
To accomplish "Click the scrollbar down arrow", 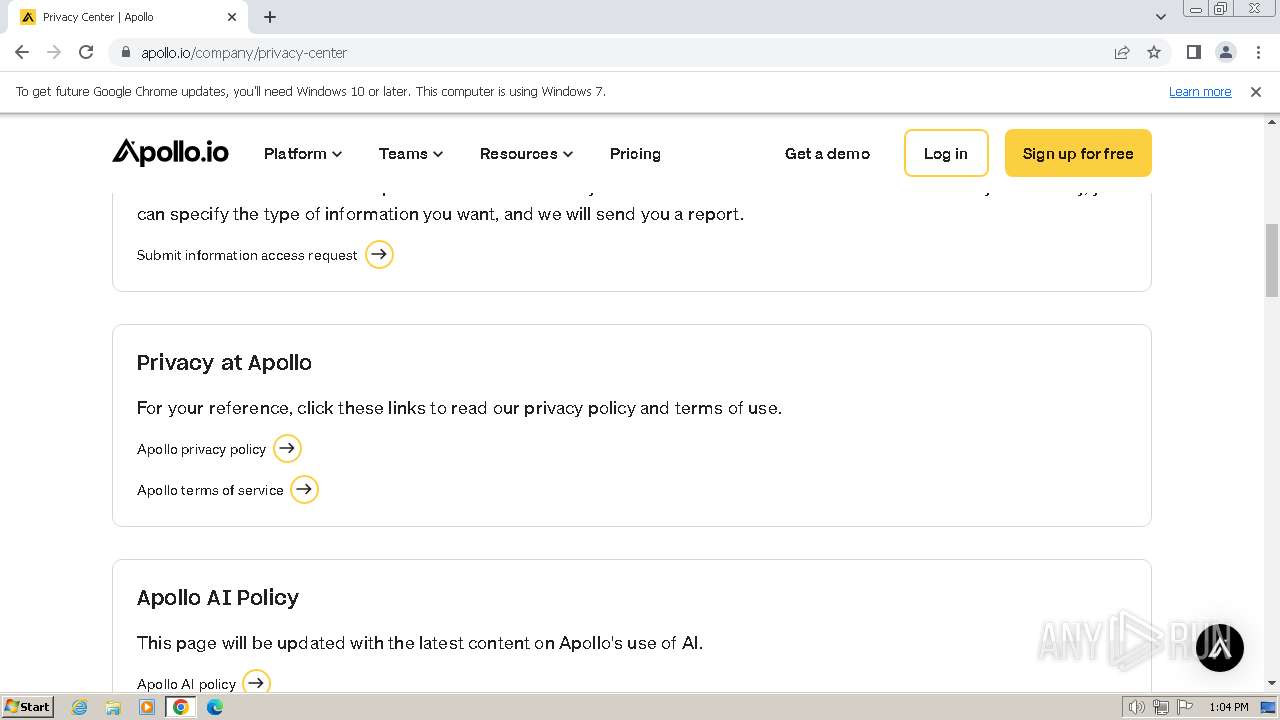I will point(1272,684).
